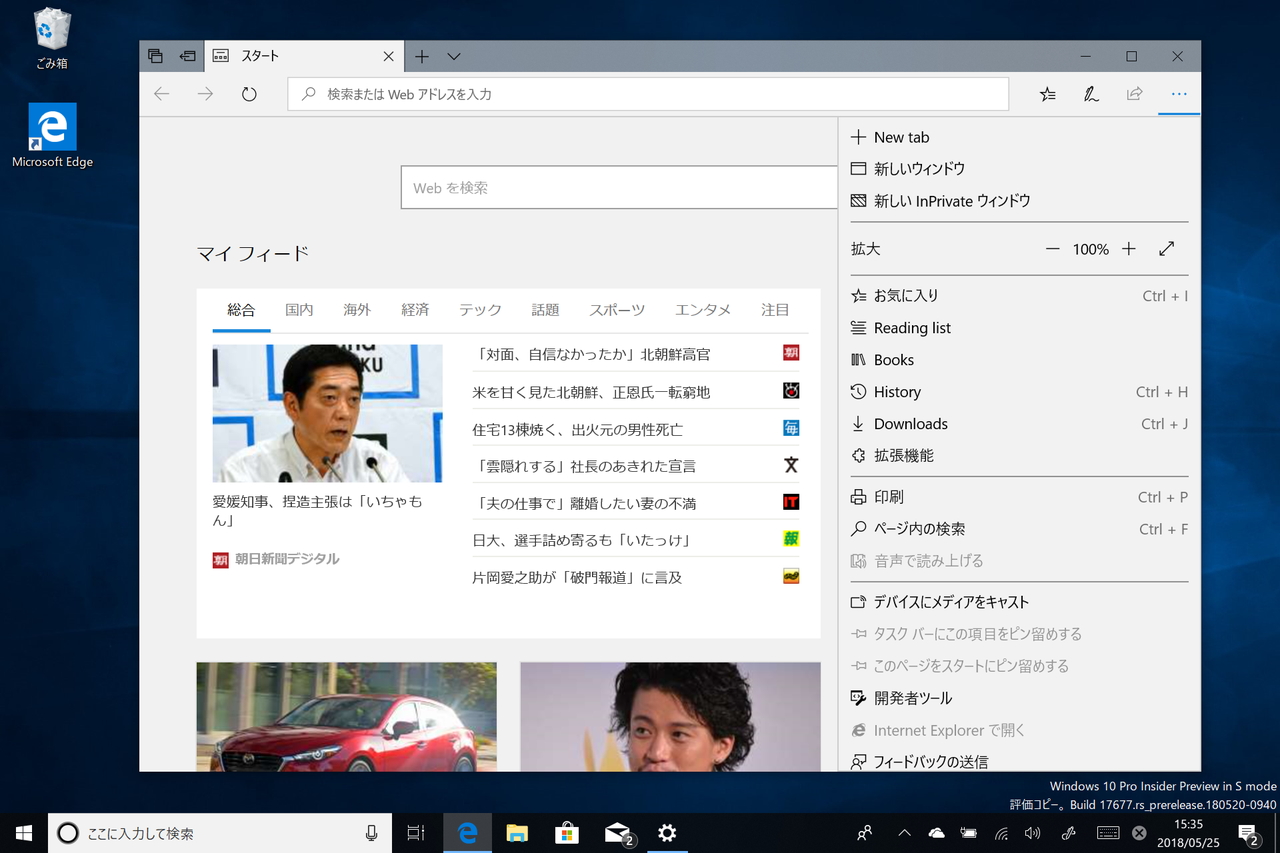Click the スタート tab title
This screenshot has height=853, width=1280.
260,57
